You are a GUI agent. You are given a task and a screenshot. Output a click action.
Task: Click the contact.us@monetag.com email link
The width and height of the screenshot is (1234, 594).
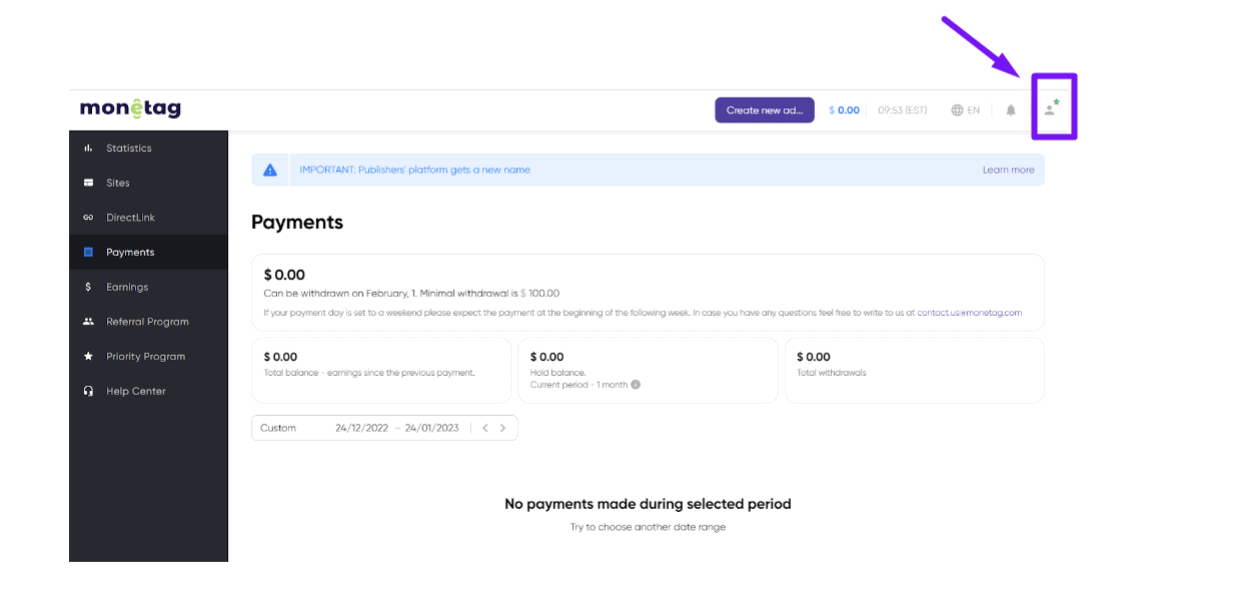pyautogui.click(x=969, y=313)
